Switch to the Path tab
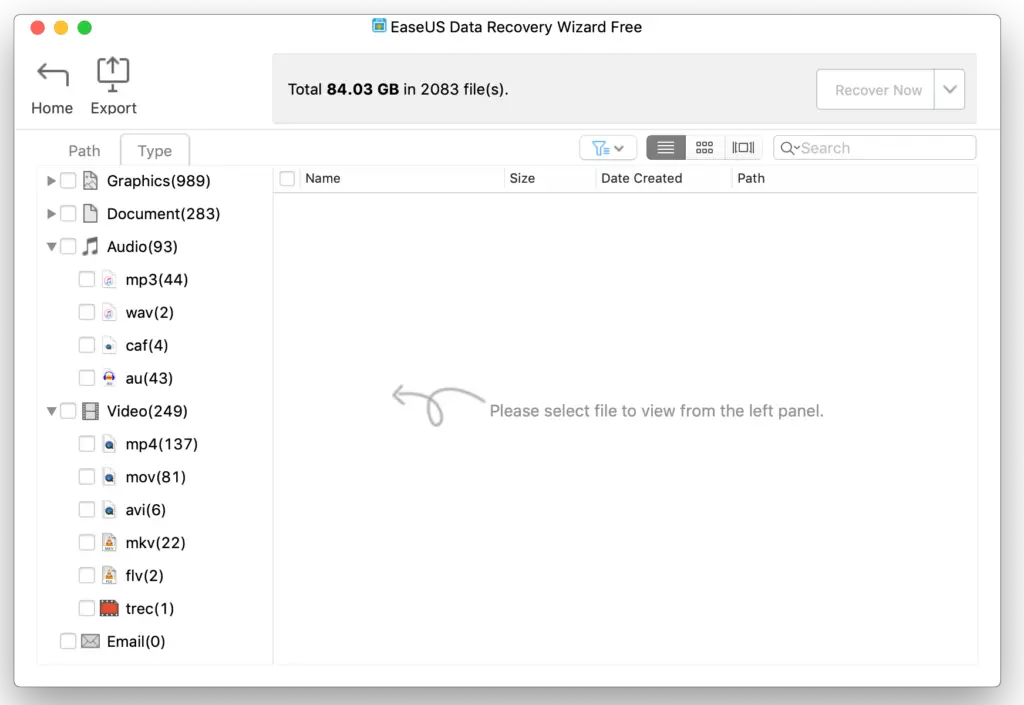 pyautogui.click(x=84, y=151)
